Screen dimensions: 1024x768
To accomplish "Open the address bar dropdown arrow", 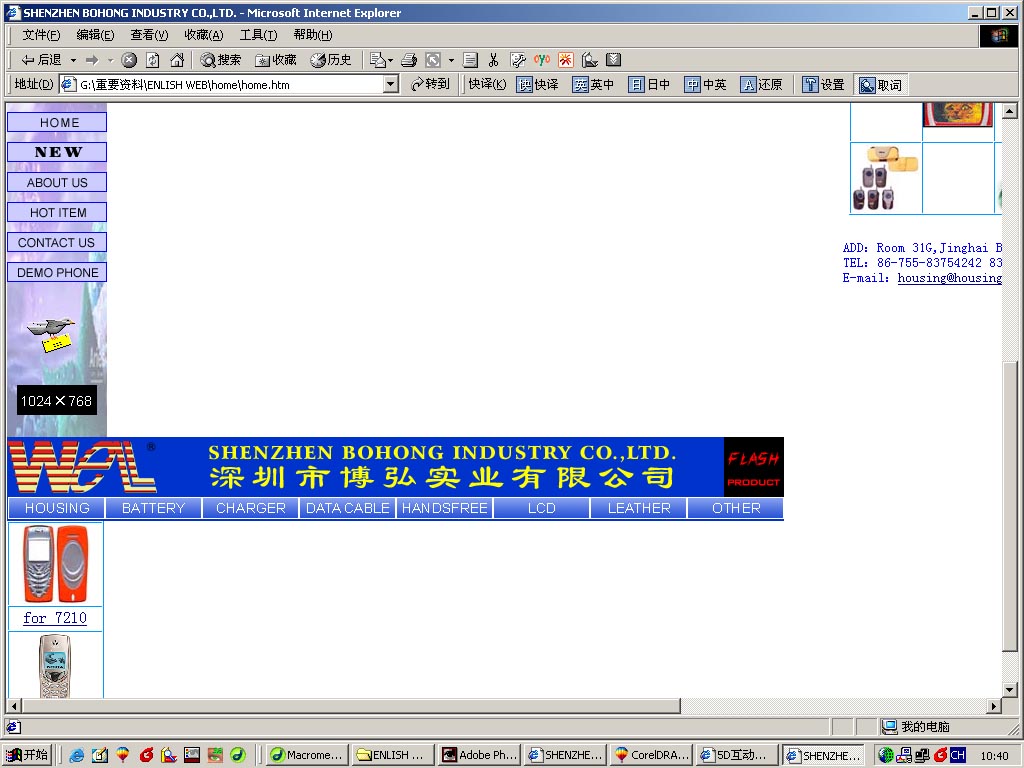I will point(391,85).
